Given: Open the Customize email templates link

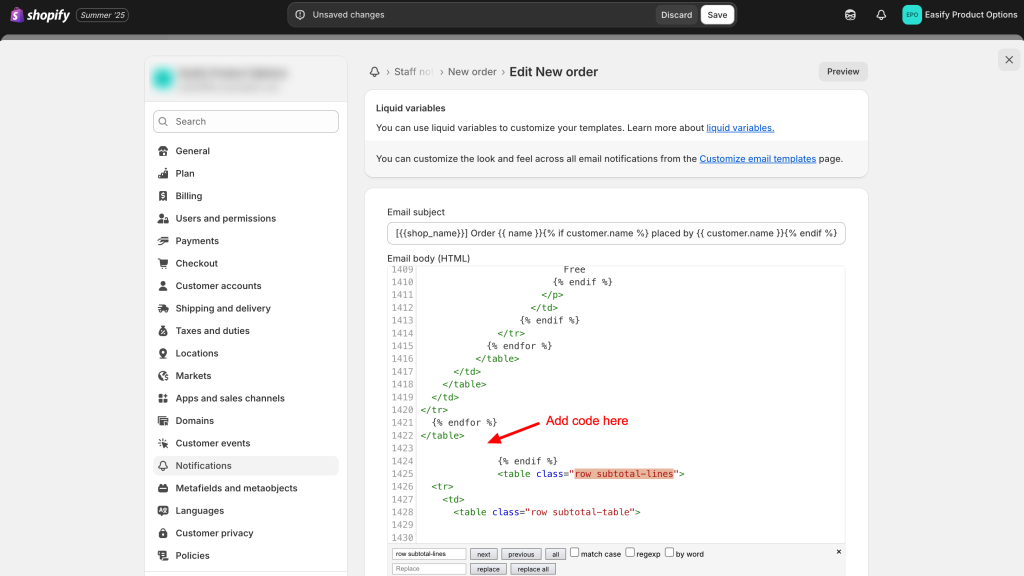Looking at the screenshot, I should click(x=758, y=159).
